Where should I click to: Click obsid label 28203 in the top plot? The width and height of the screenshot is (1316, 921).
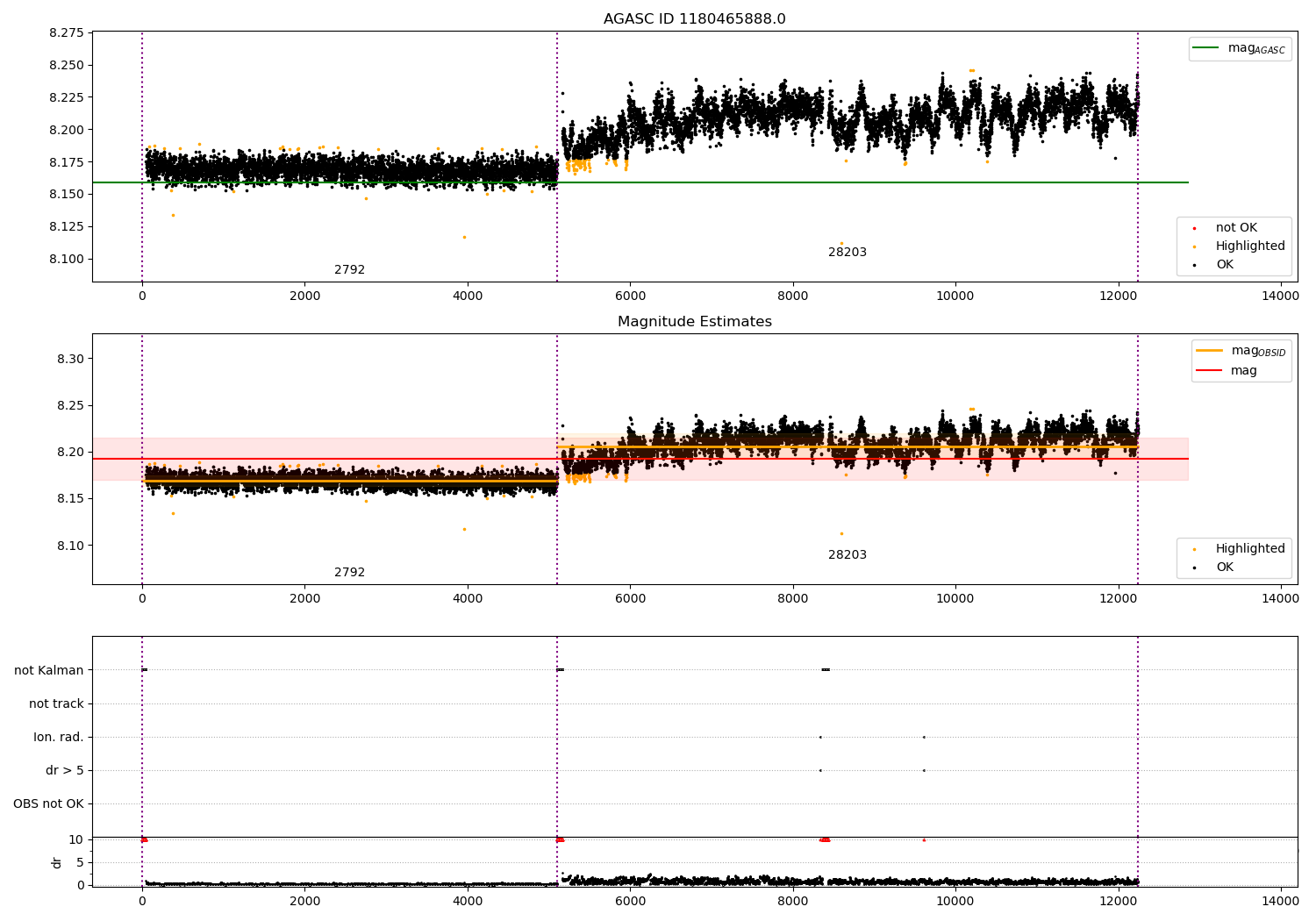[848, 253]
